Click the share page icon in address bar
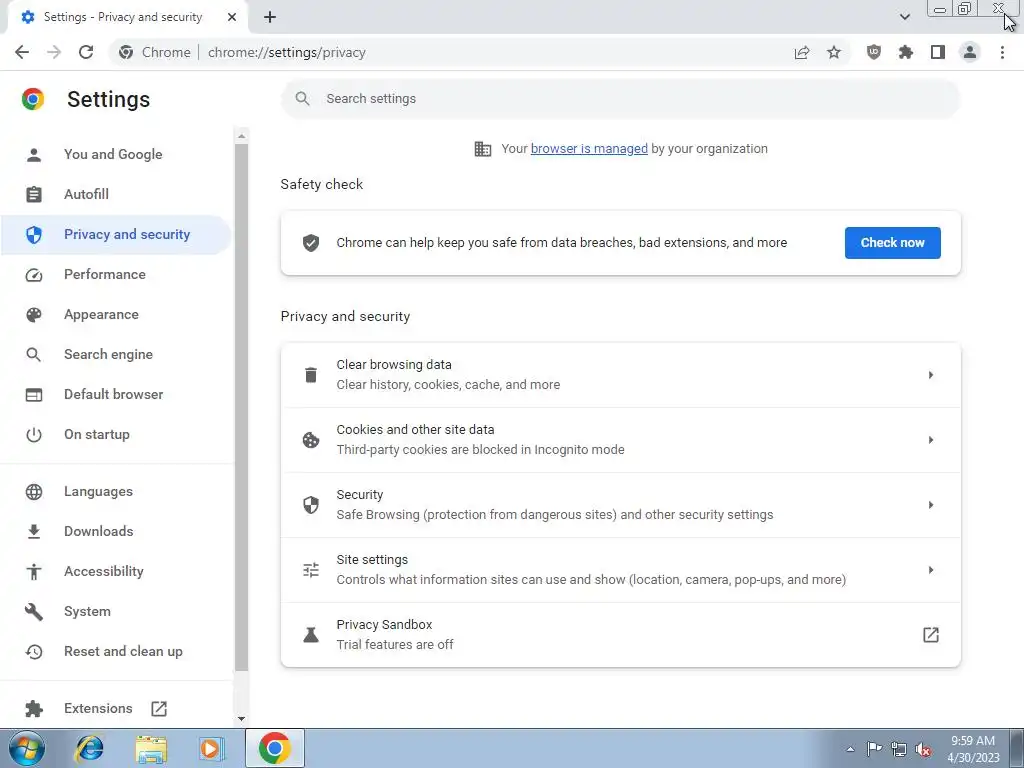This screenshot has width=1024, height=768. click(801, 52)
